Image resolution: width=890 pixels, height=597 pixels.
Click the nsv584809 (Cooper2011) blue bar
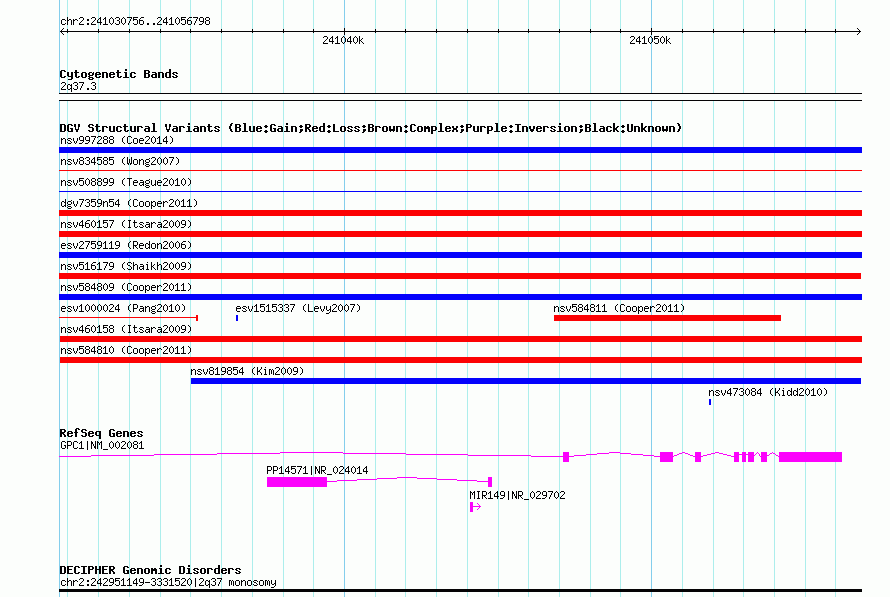point(460,297)
